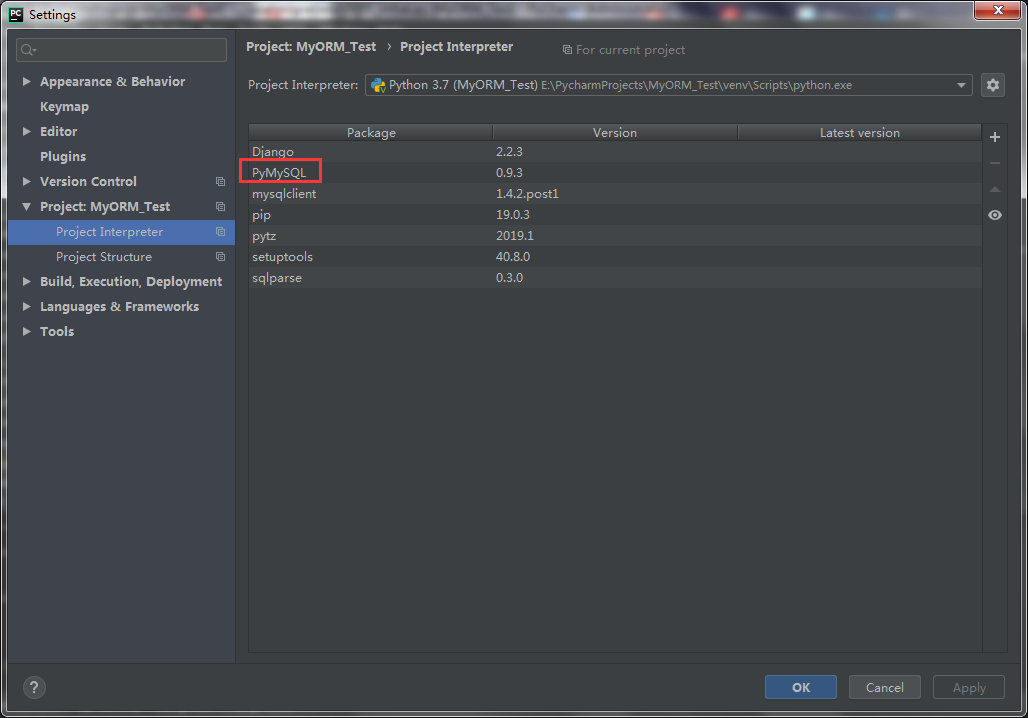This screenshot has width=1028, height=718.
Task: Select Keymap in settings tree
Action: click(64, 106)
